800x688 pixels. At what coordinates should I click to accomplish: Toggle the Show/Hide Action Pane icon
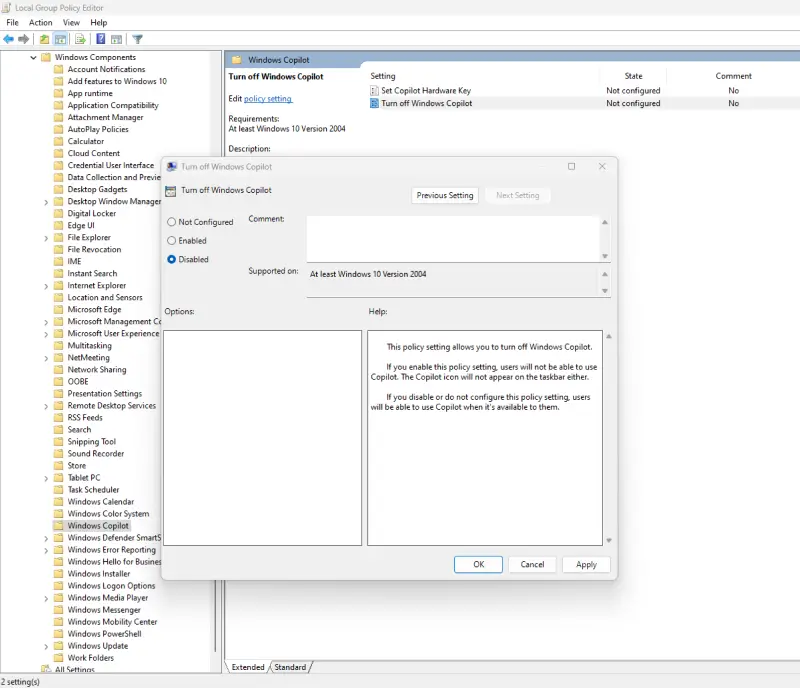tap(115, 38)
